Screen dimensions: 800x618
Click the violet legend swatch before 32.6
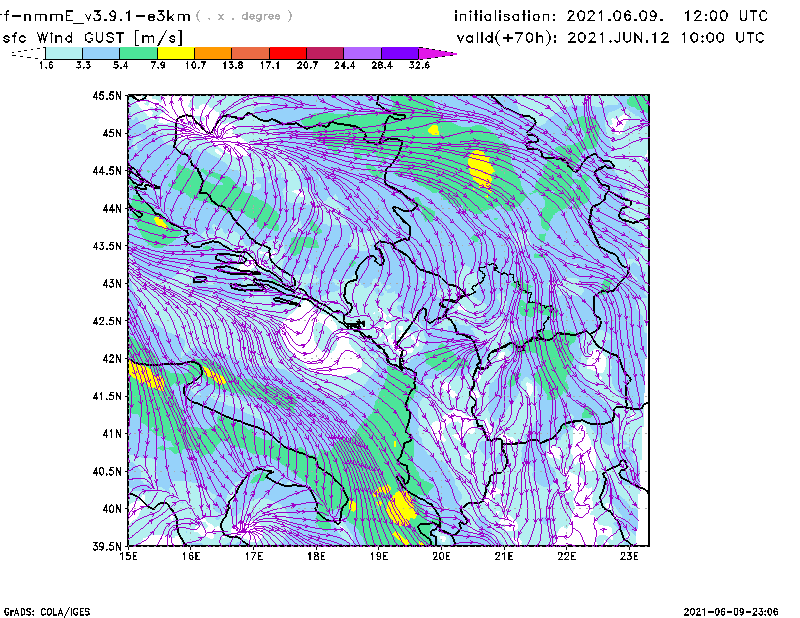400,53
